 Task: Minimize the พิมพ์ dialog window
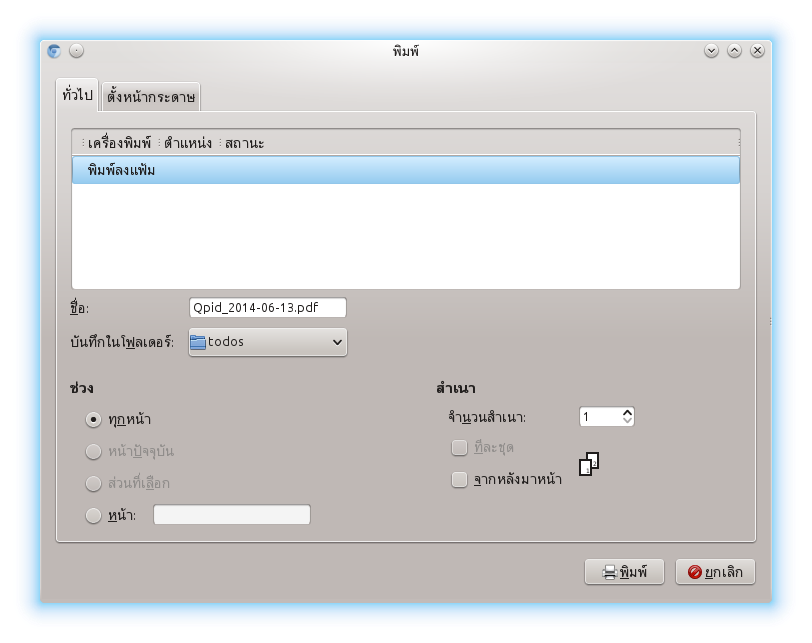pyautogui.click(x=712, y=51)
